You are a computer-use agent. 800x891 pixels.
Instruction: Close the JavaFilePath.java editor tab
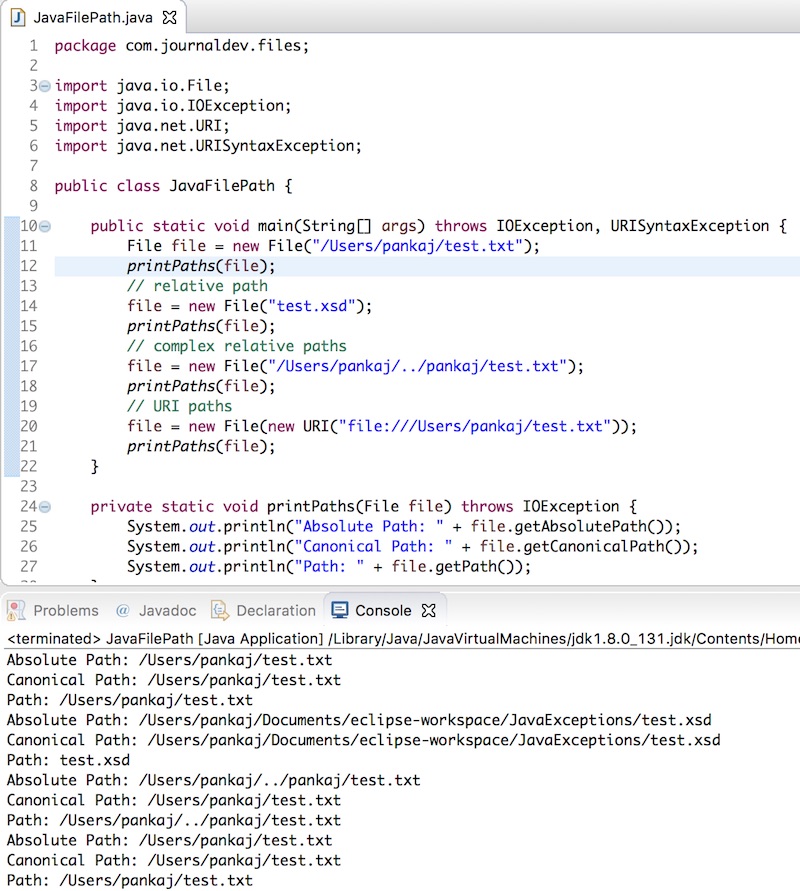tap(169, 18)
